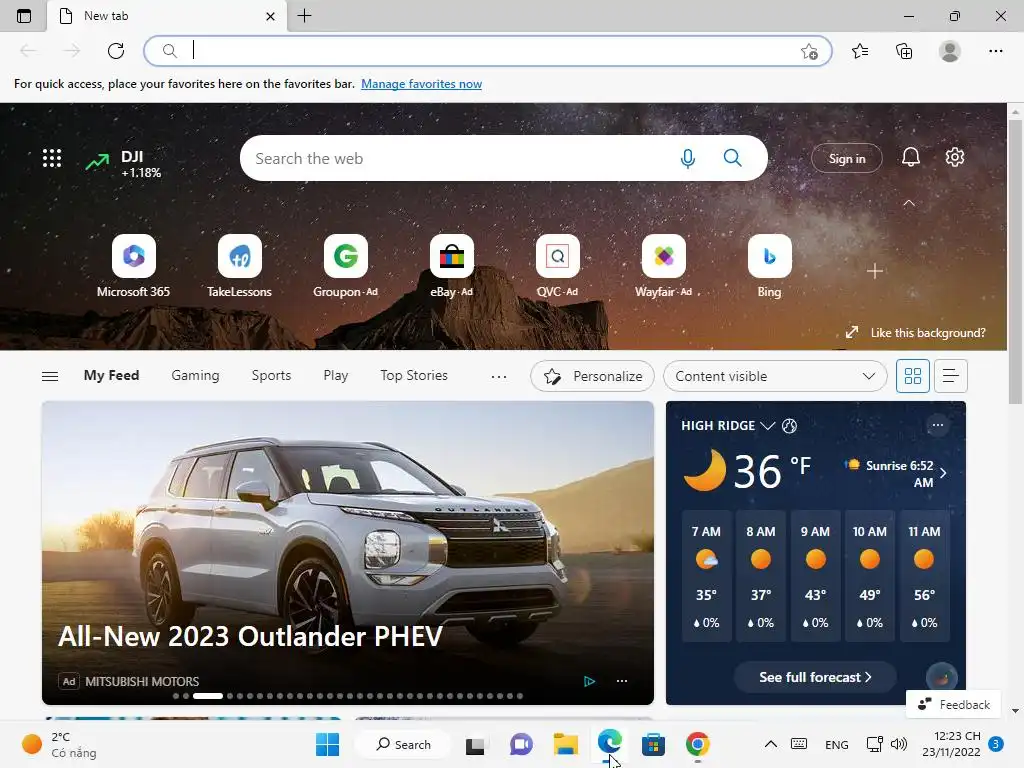The height and width of the screenshot is (768, 1024).
Task: Click the Feedback button
Action: coord(953,704)
